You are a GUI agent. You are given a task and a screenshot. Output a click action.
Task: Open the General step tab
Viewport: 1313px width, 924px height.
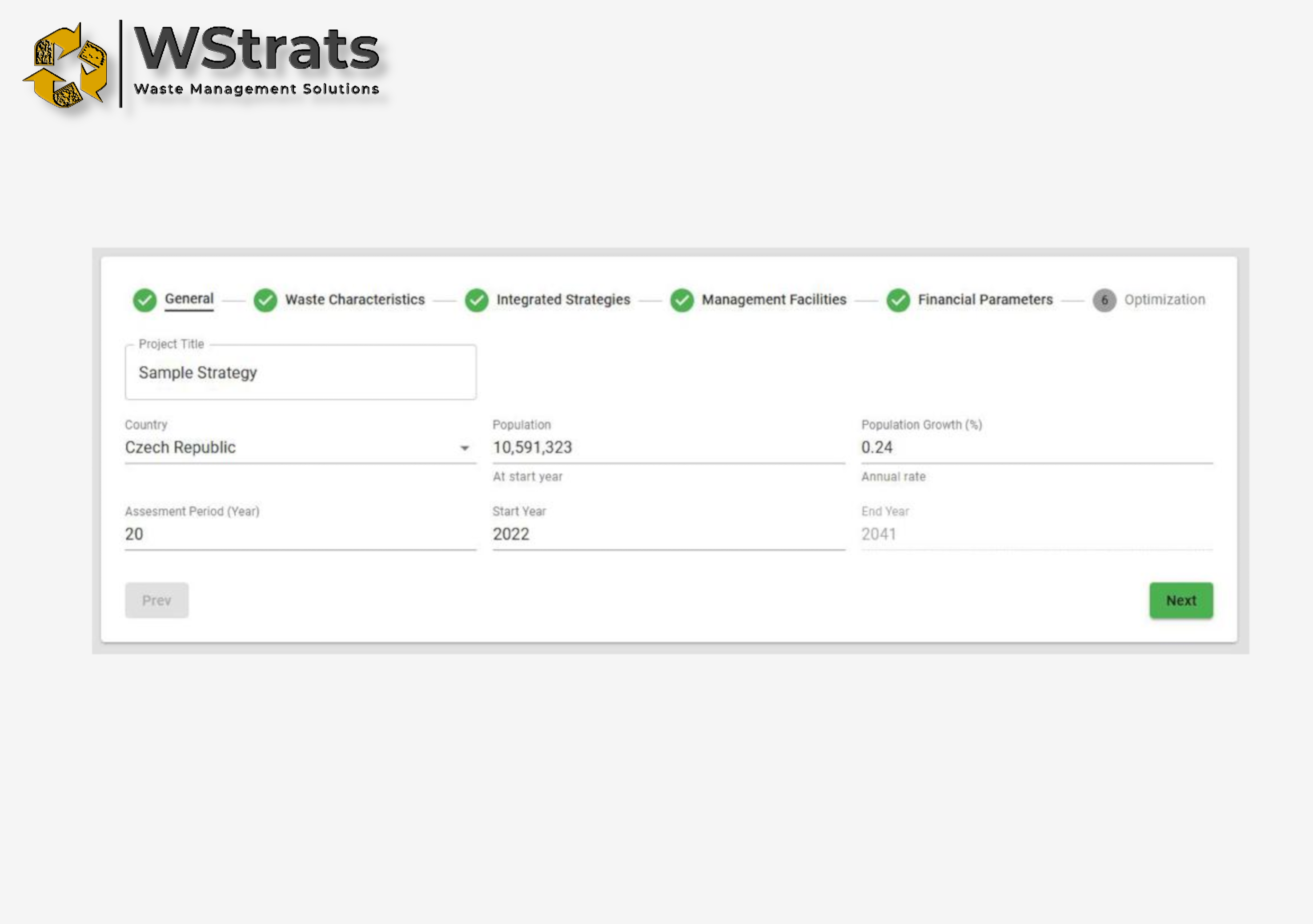(x=189, y=299)
